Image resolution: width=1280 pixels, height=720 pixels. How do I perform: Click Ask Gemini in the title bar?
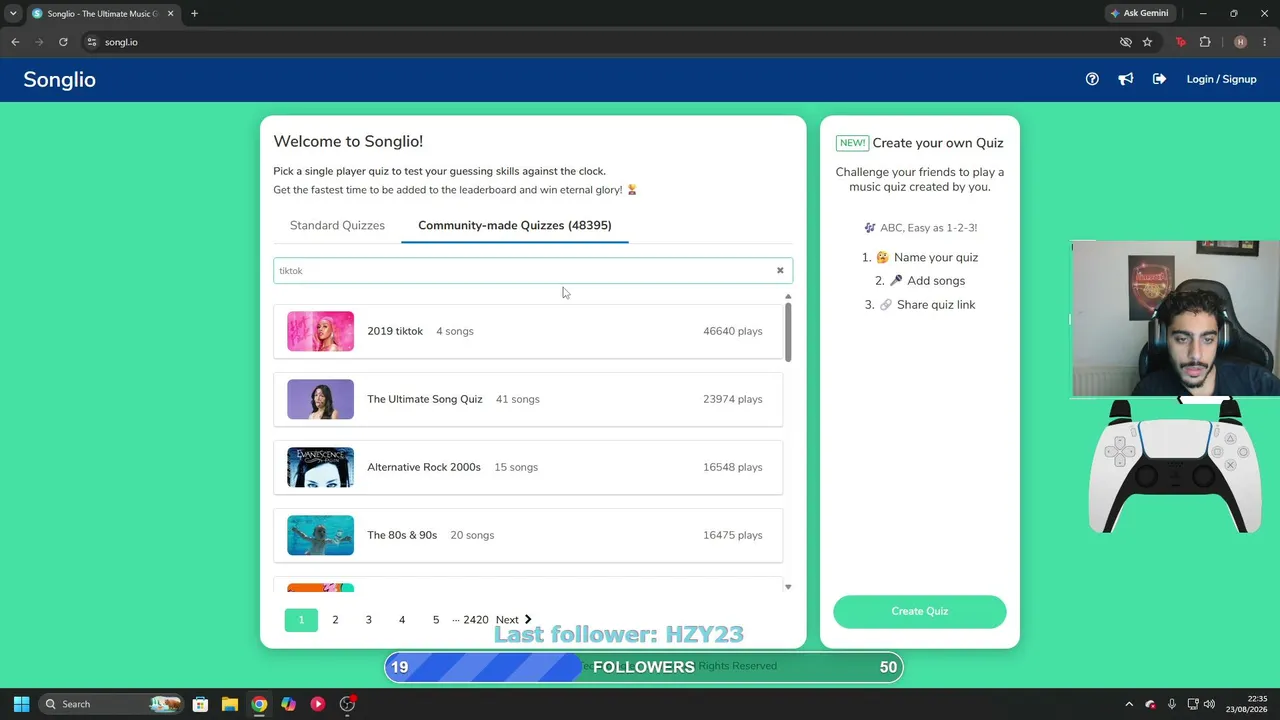click(1139, 14)
